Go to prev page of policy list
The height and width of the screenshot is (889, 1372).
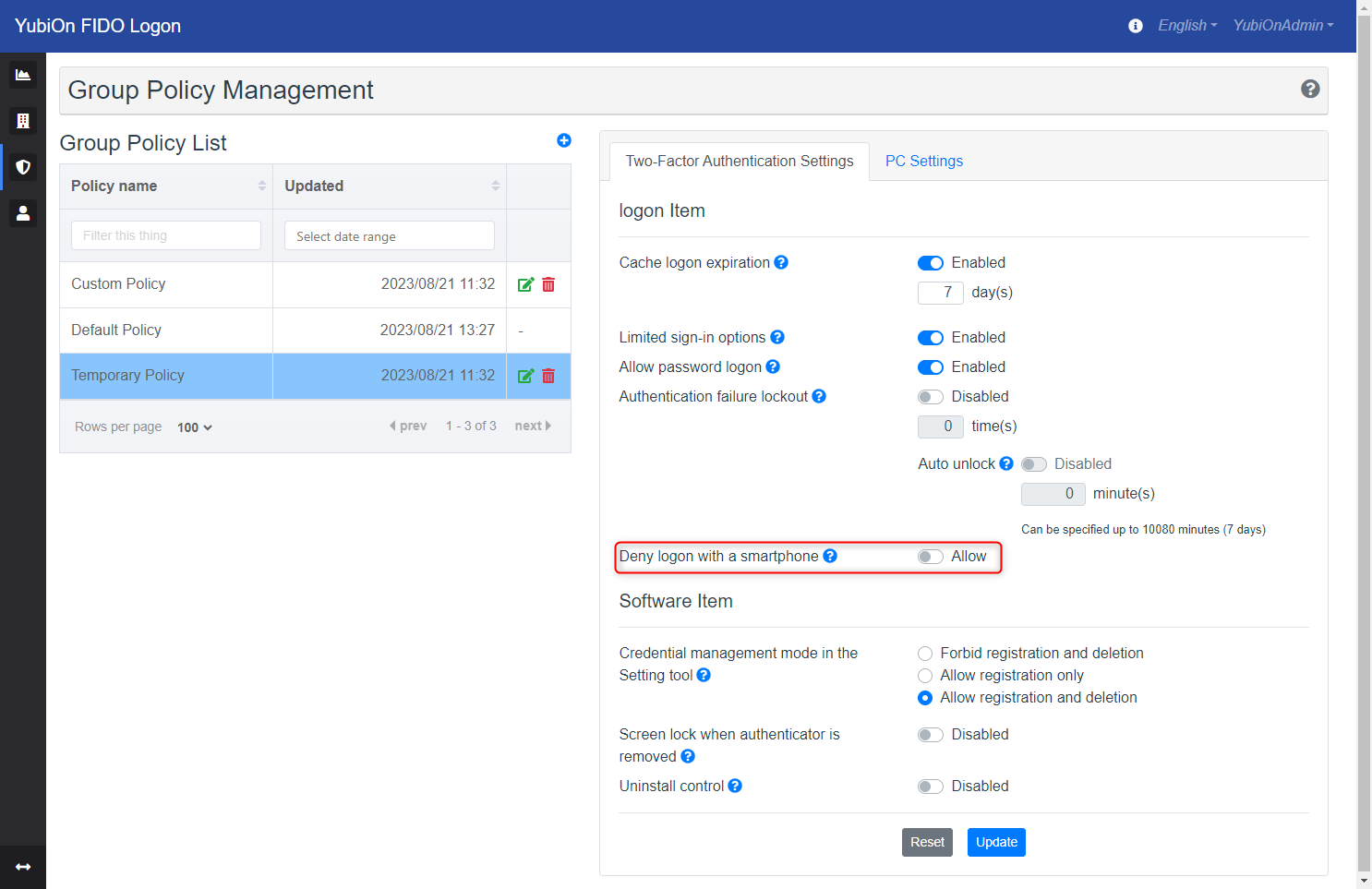click(408, 426)
